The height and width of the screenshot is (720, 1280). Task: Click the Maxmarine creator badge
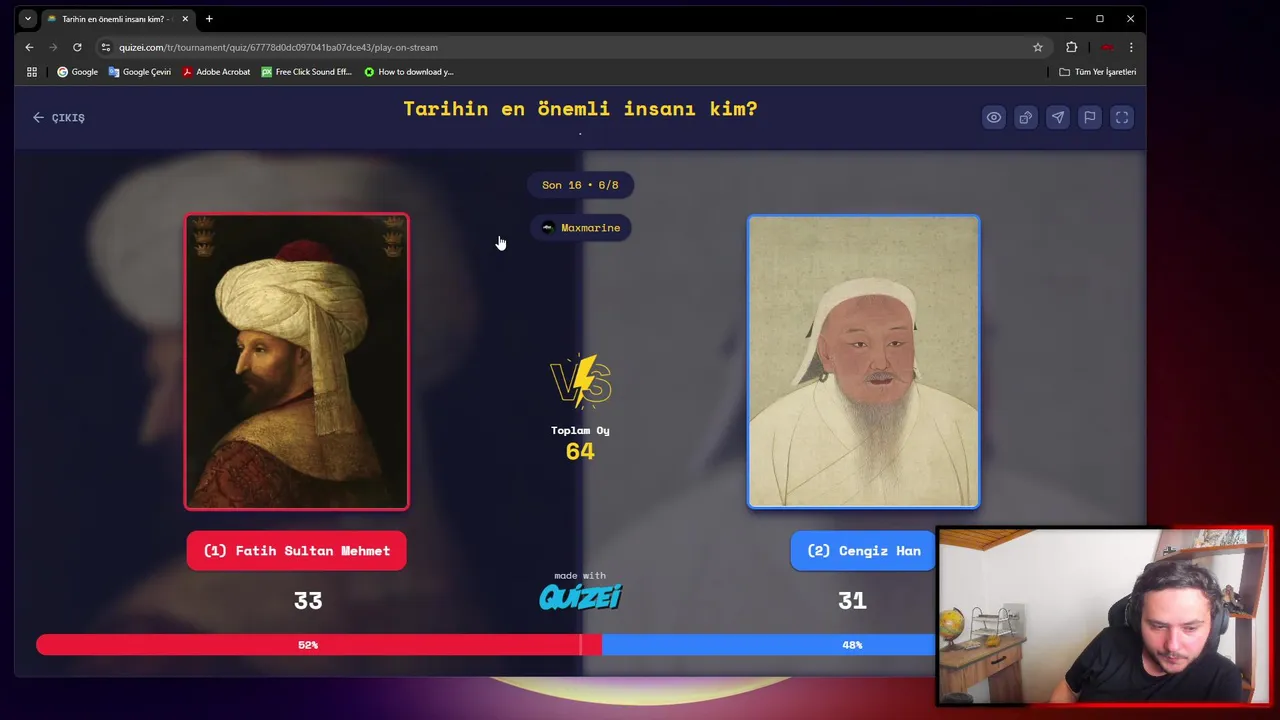(x=580, y=228)
